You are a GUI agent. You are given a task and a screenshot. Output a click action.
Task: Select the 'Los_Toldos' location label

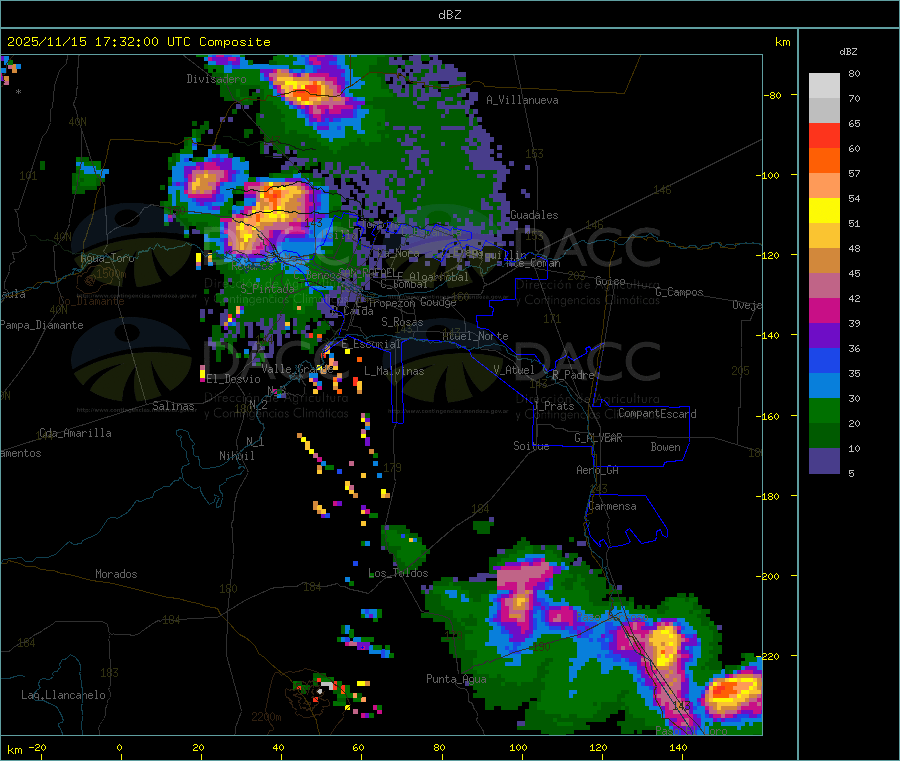click(x=398, y=573)
